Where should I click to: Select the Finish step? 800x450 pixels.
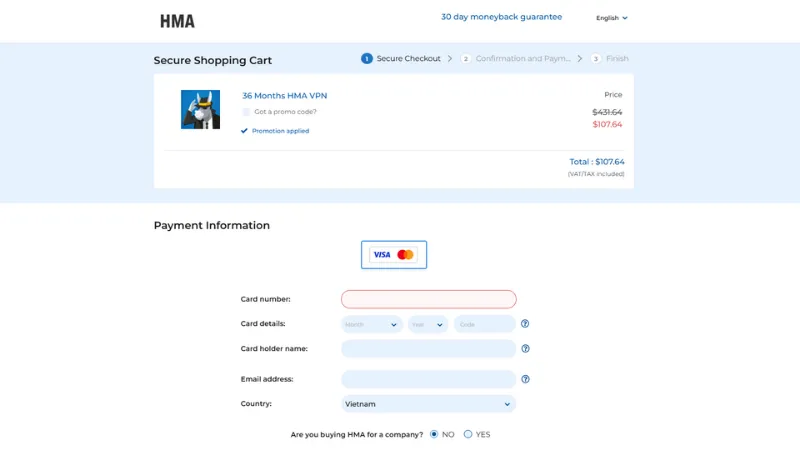tap(610, 59)
